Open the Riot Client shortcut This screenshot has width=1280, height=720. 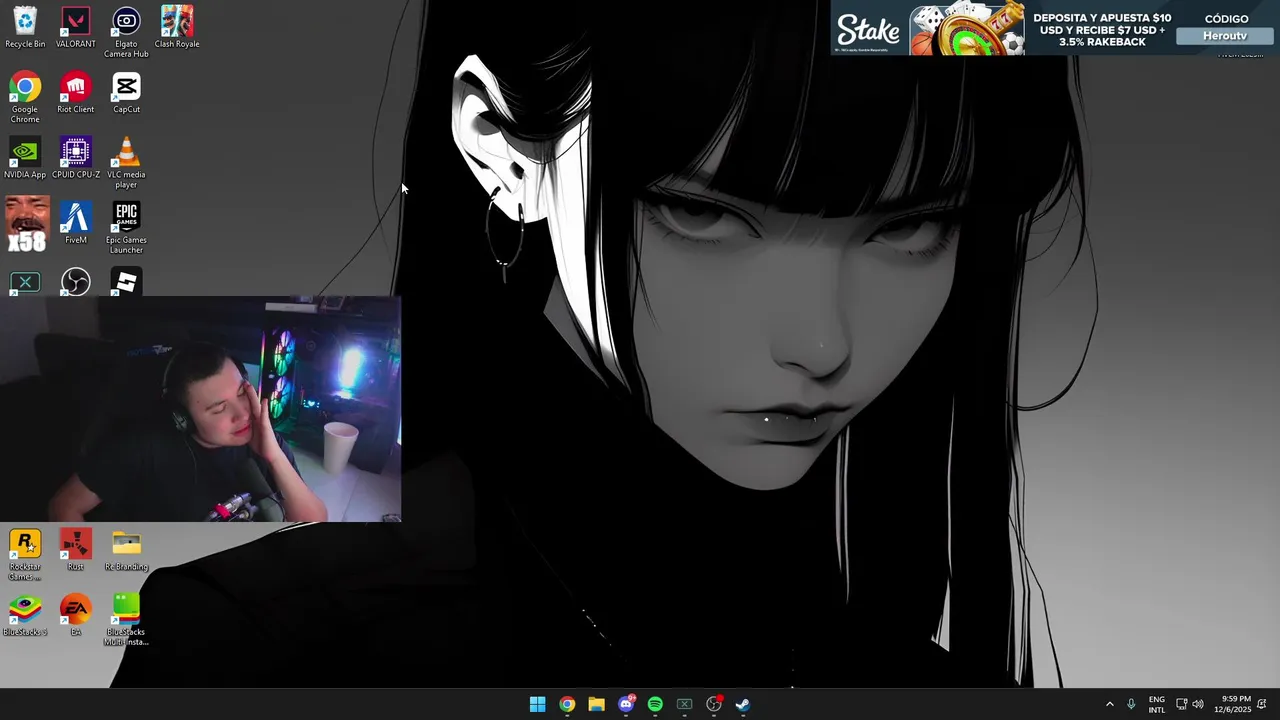(x=76, y=93)
